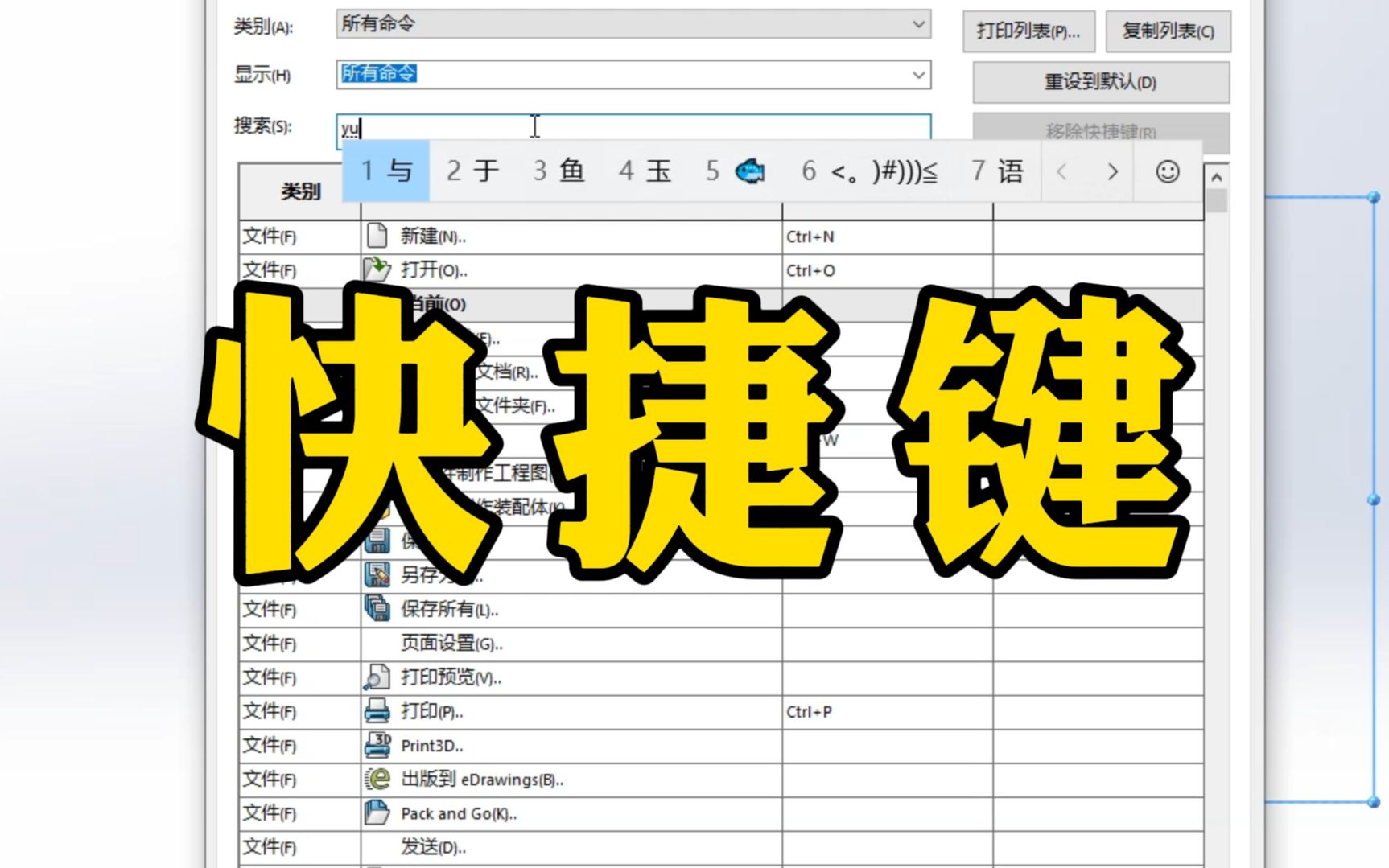Choose IME candidate 3 鱼
This screenshot has width=1389, height=868.
pos(558,171)
